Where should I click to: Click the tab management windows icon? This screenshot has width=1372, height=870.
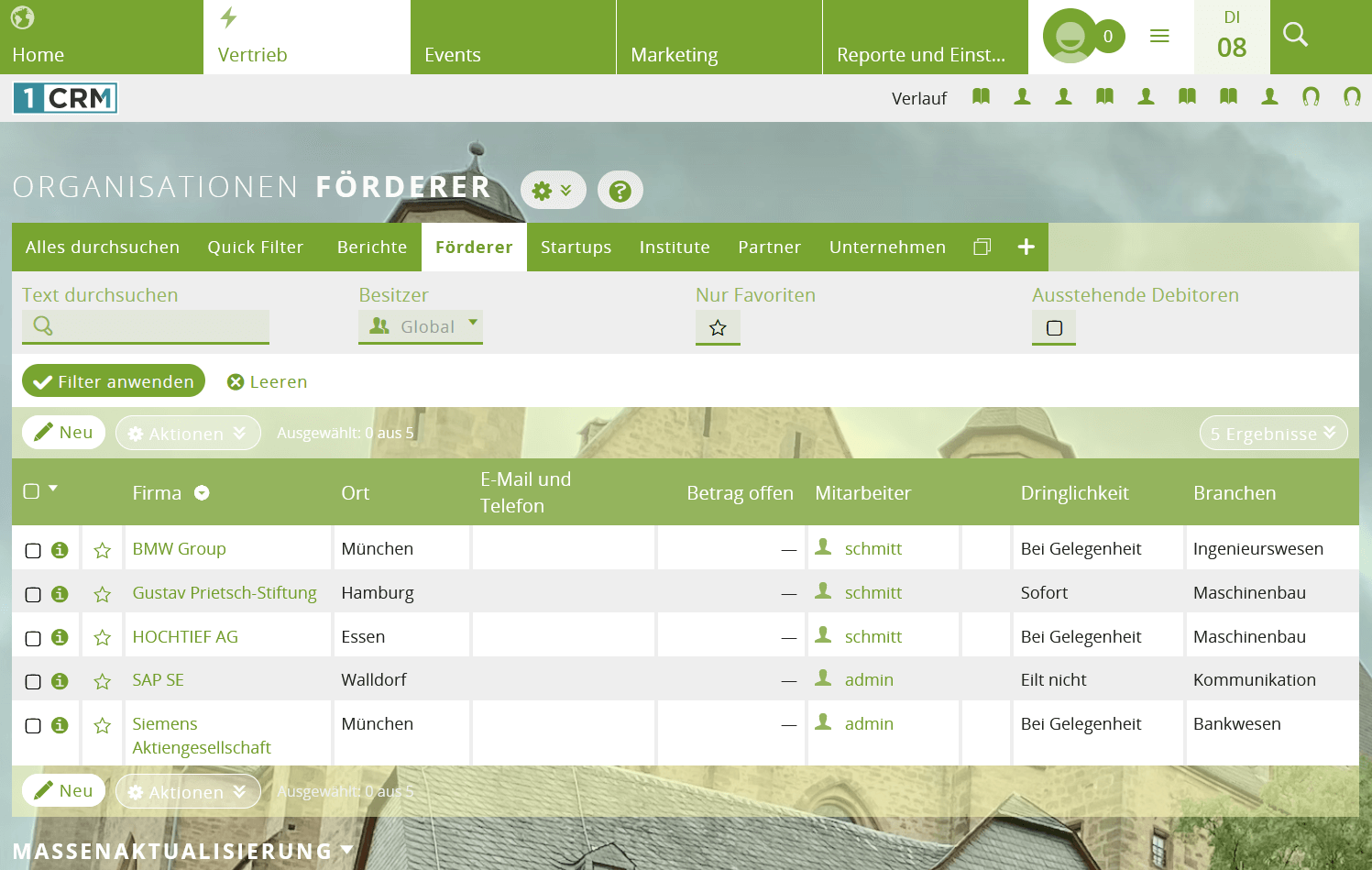pos(982,247)
